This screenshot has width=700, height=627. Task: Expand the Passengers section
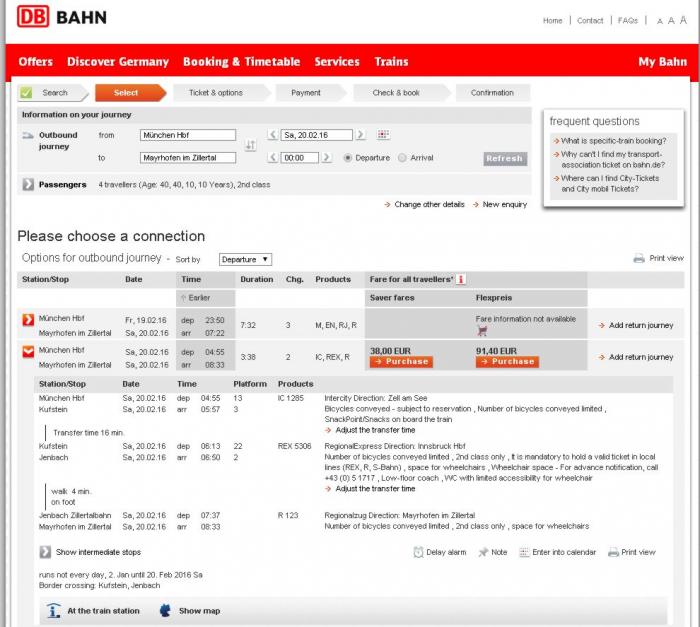click(x=28, y=184)
